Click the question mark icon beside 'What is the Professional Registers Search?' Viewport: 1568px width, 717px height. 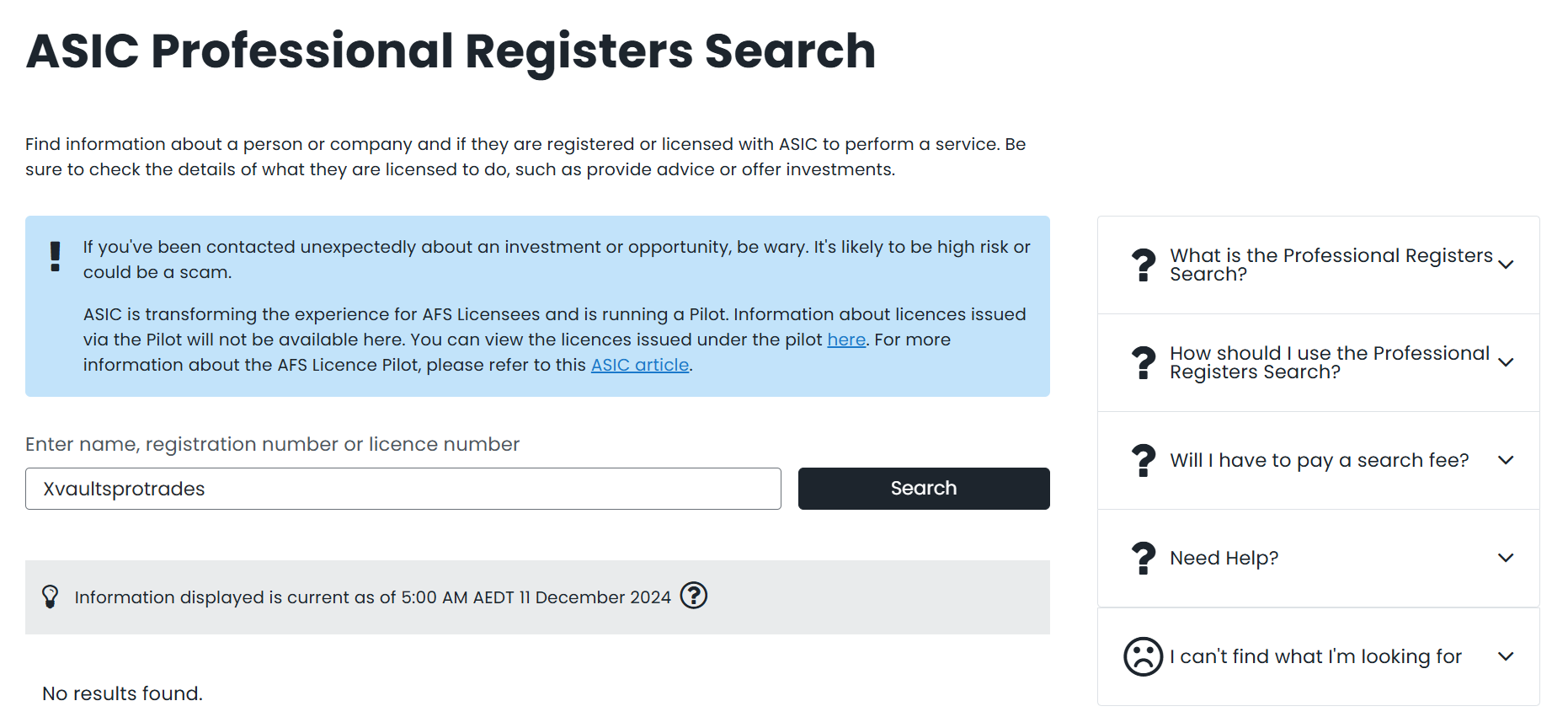(1144, 265)
